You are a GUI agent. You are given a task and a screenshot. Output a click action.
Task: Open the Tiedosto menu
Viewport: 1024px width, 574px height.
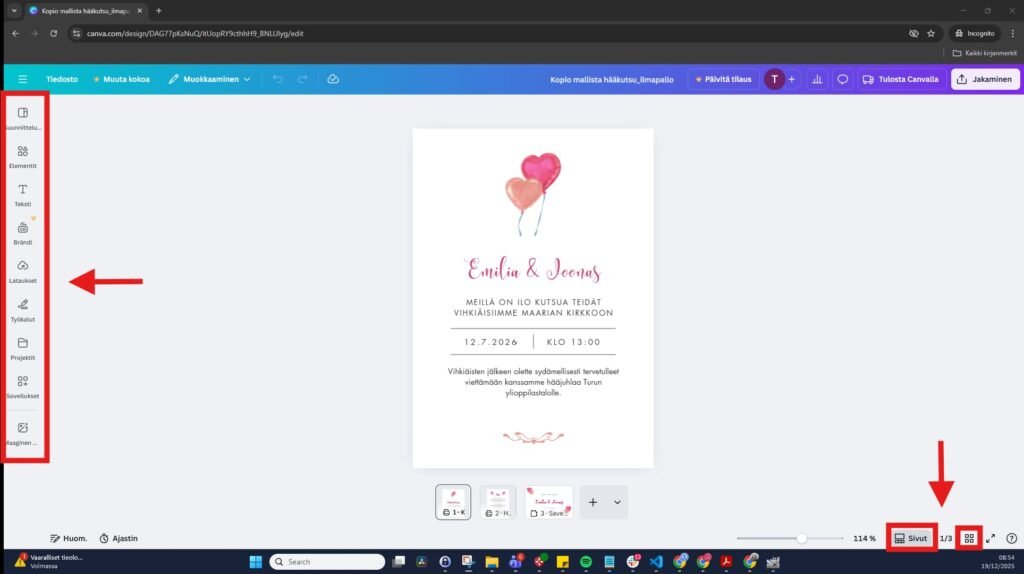[62, 79]
